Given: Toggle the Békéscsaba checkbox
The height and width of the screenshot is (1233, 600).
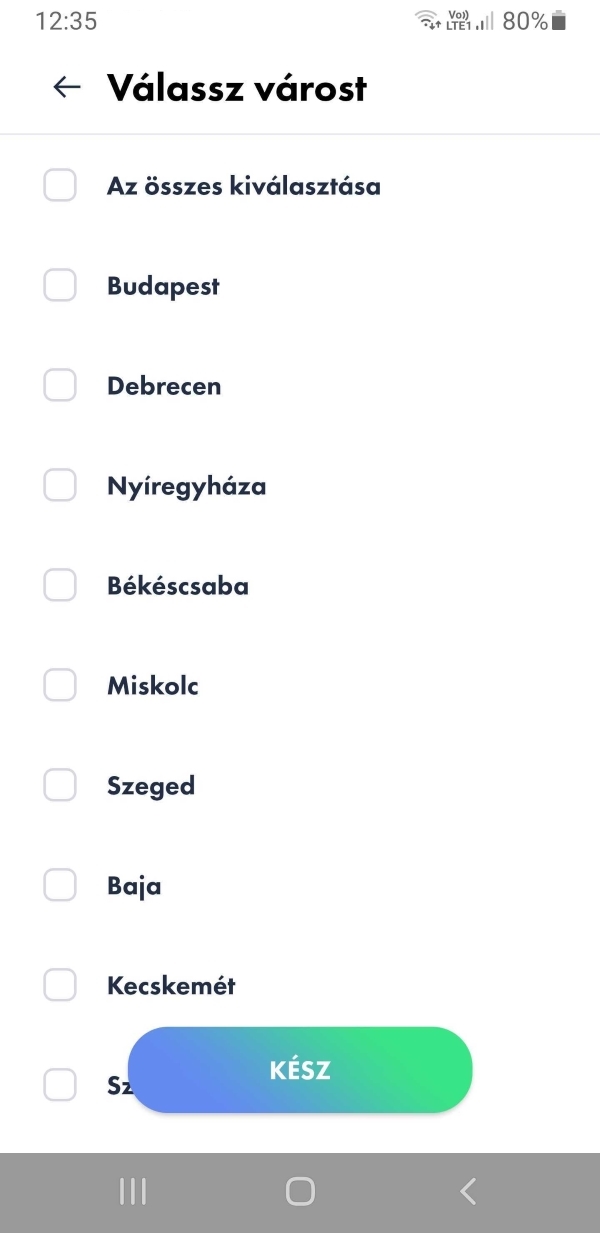Looking at the screenshot, I should 60,586.
